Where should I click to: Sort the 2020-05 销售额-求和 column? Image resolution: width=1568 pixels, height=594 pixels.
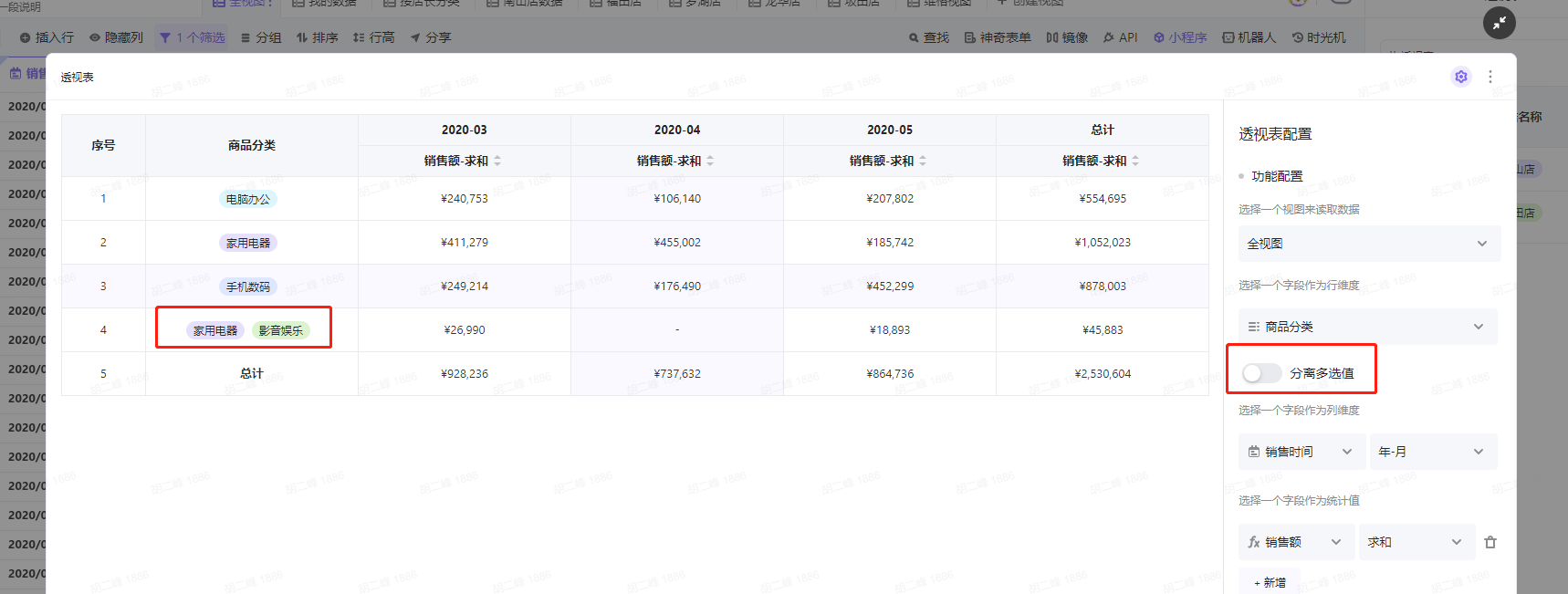[x=923, y=161]
